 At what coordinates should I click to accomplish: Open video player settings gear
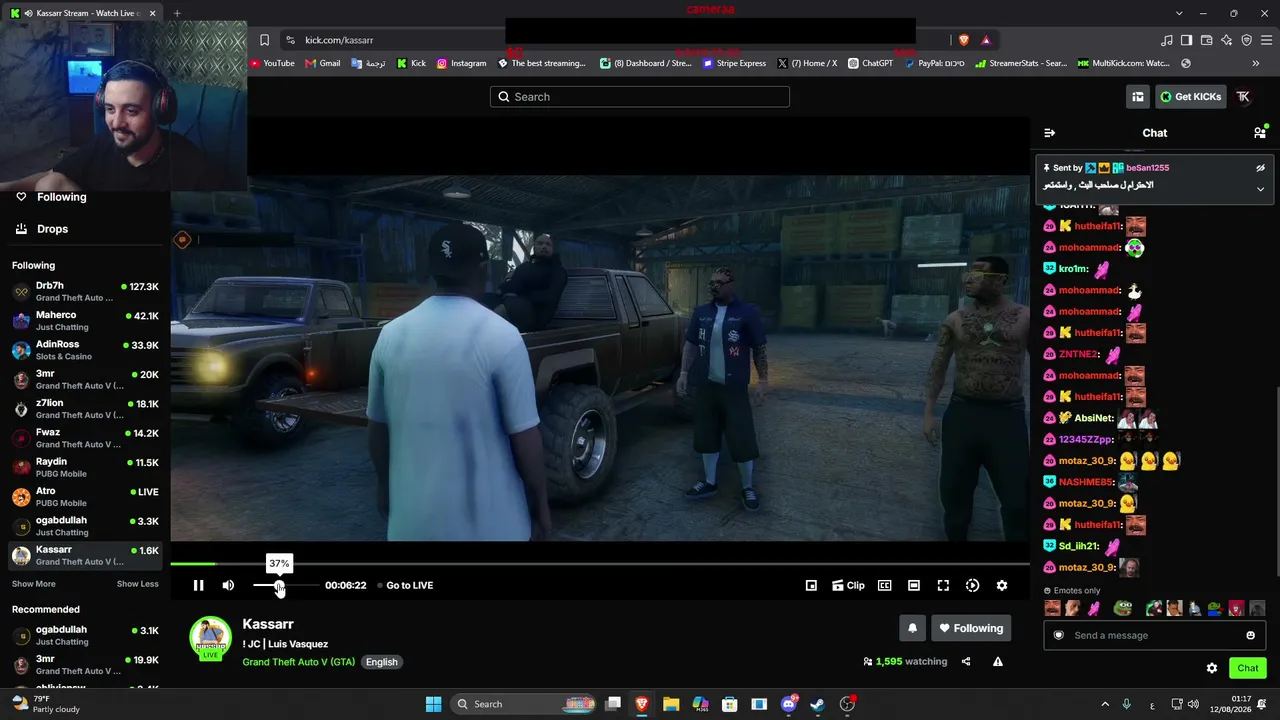pyautogui.click(x=1002, y=585)
